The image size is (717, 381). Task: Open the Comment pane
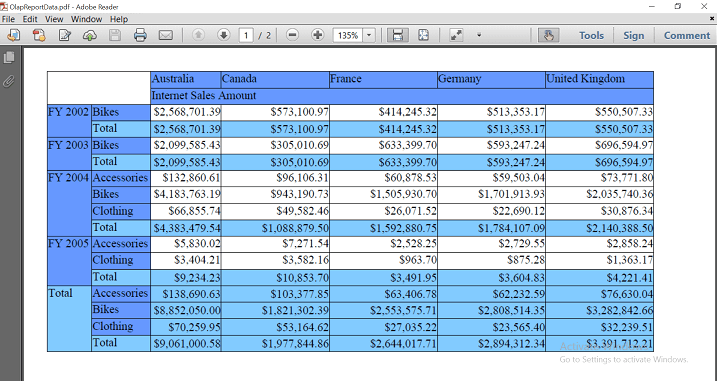tap(686, 35)
